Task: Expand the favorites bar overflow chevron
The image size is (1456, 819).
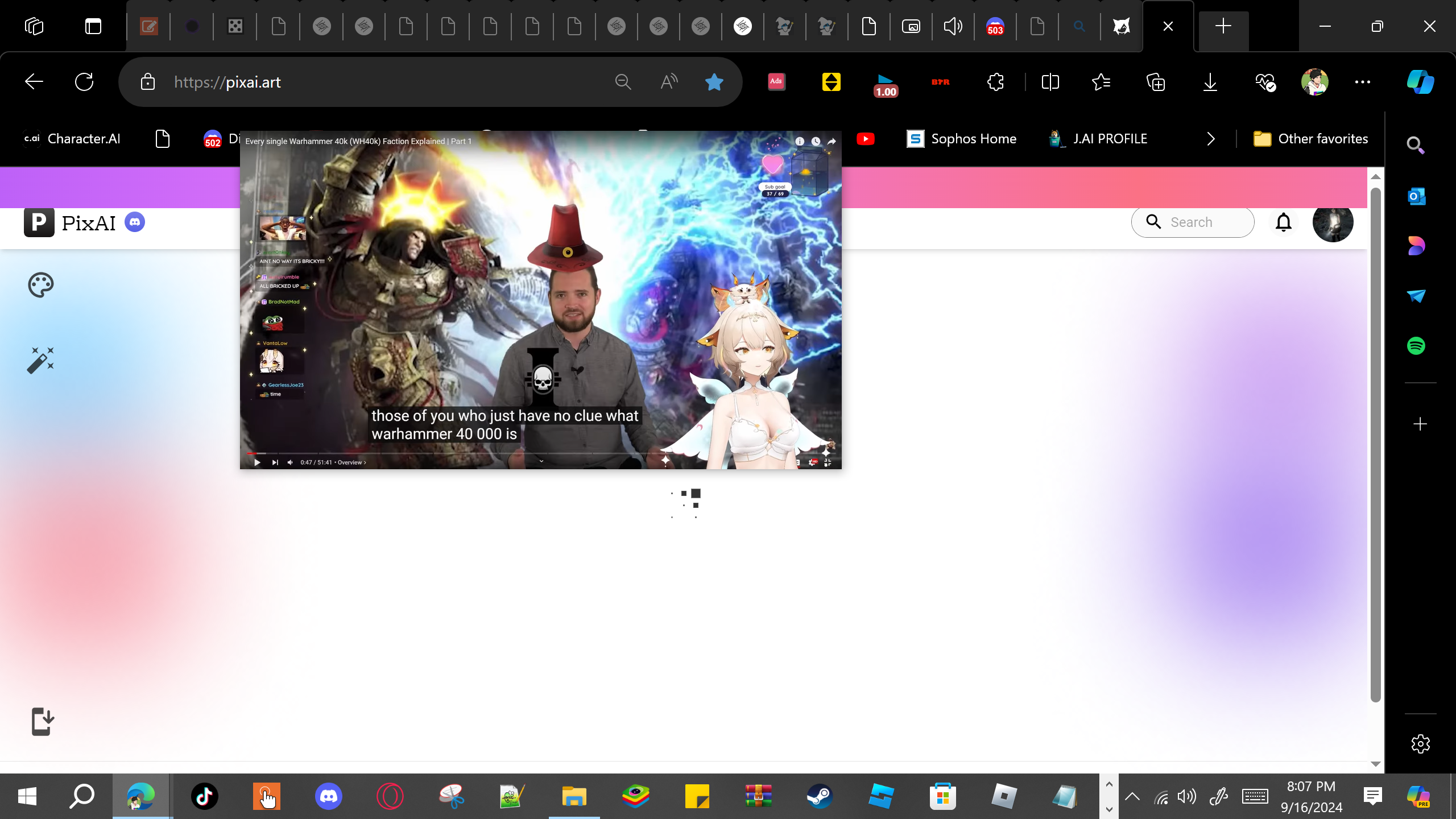Action: point(1211,139)
